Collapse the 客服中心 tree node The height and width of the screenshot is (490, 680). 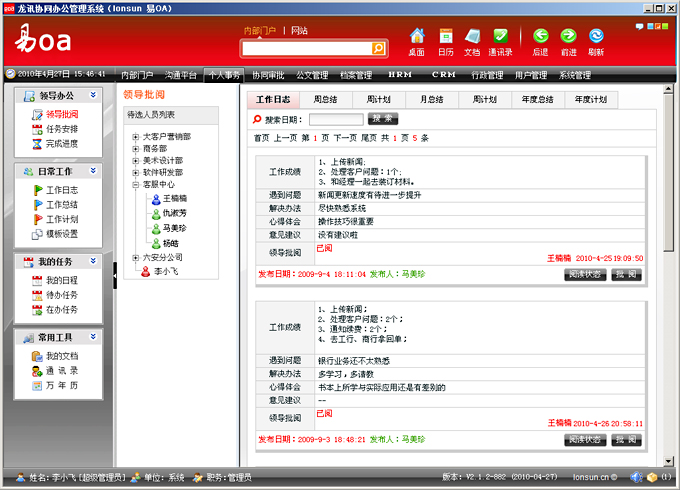(x=135, y=184)
